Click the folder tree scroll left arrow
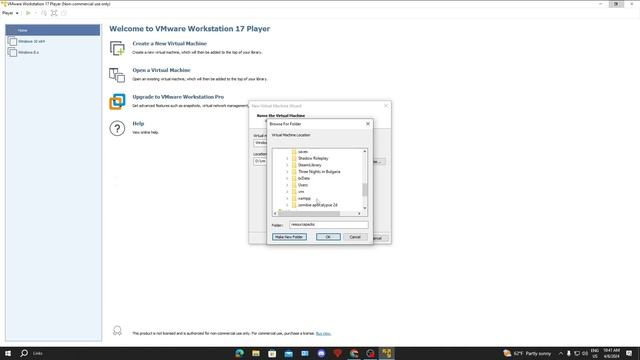 275,213
